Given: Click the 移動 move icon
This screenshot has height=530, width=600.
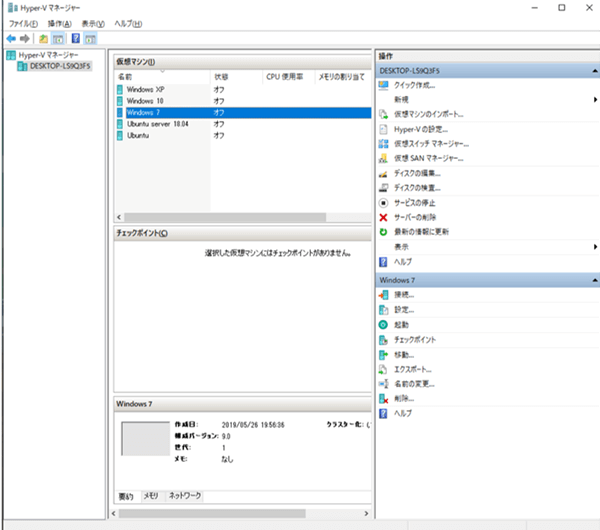Looking at the screenshot, I should pyautogui.click(x=383, y=355).
